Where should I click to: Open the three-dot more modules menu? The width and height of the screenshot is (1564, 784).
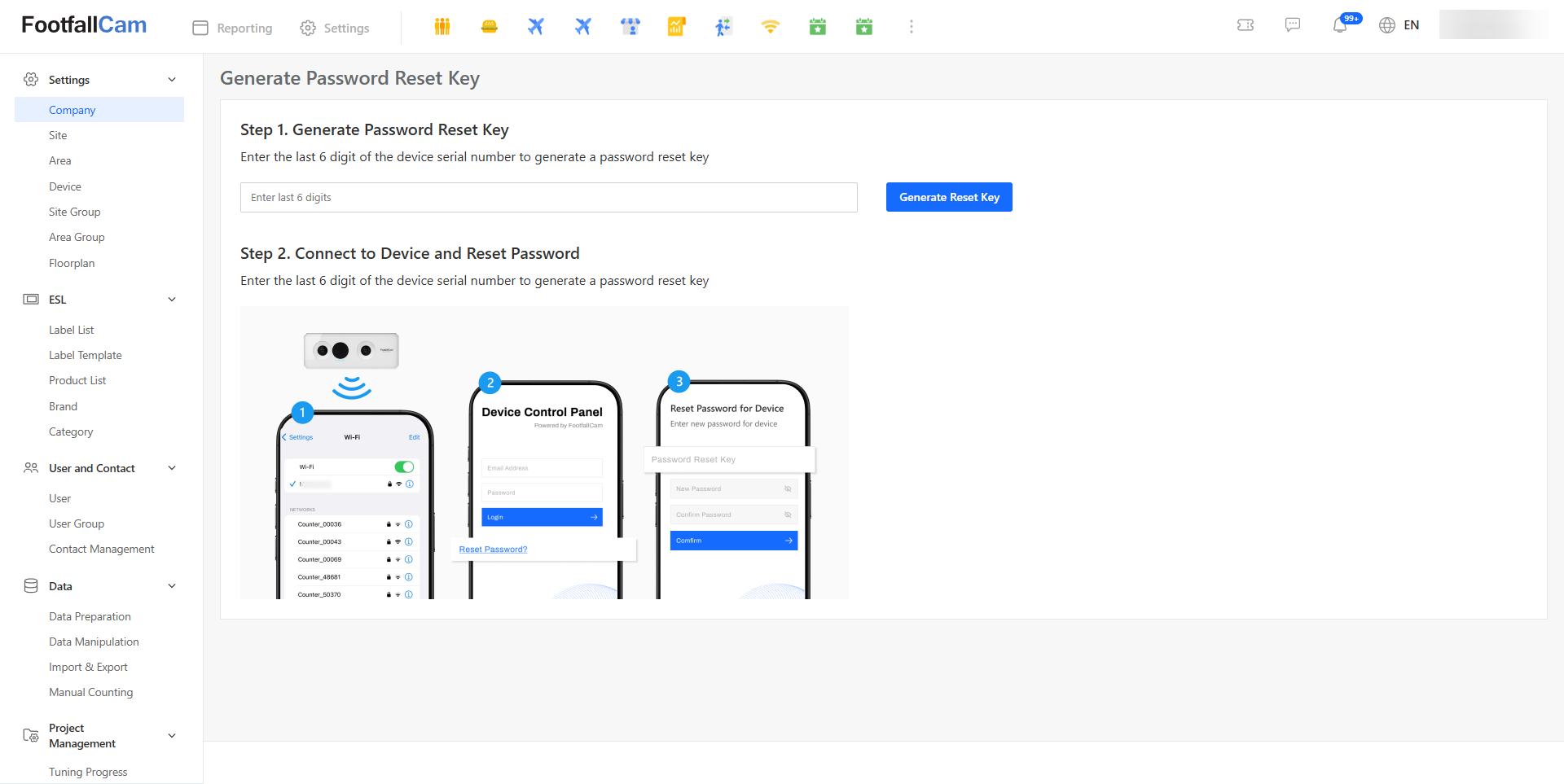click(911, 27)
